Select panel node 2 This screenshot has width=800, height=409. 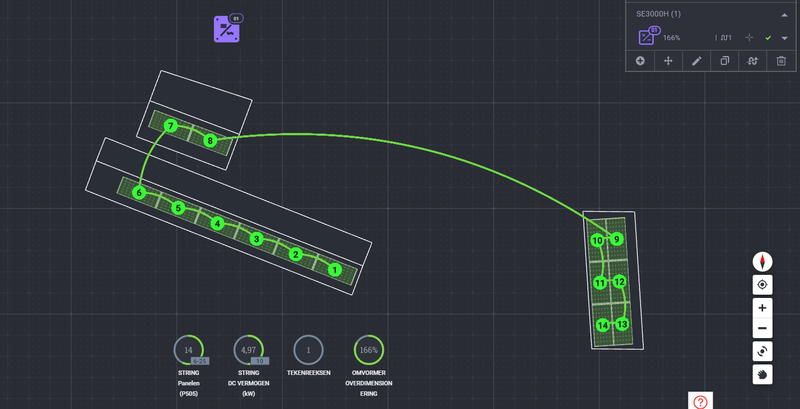[x=295, y=254]
